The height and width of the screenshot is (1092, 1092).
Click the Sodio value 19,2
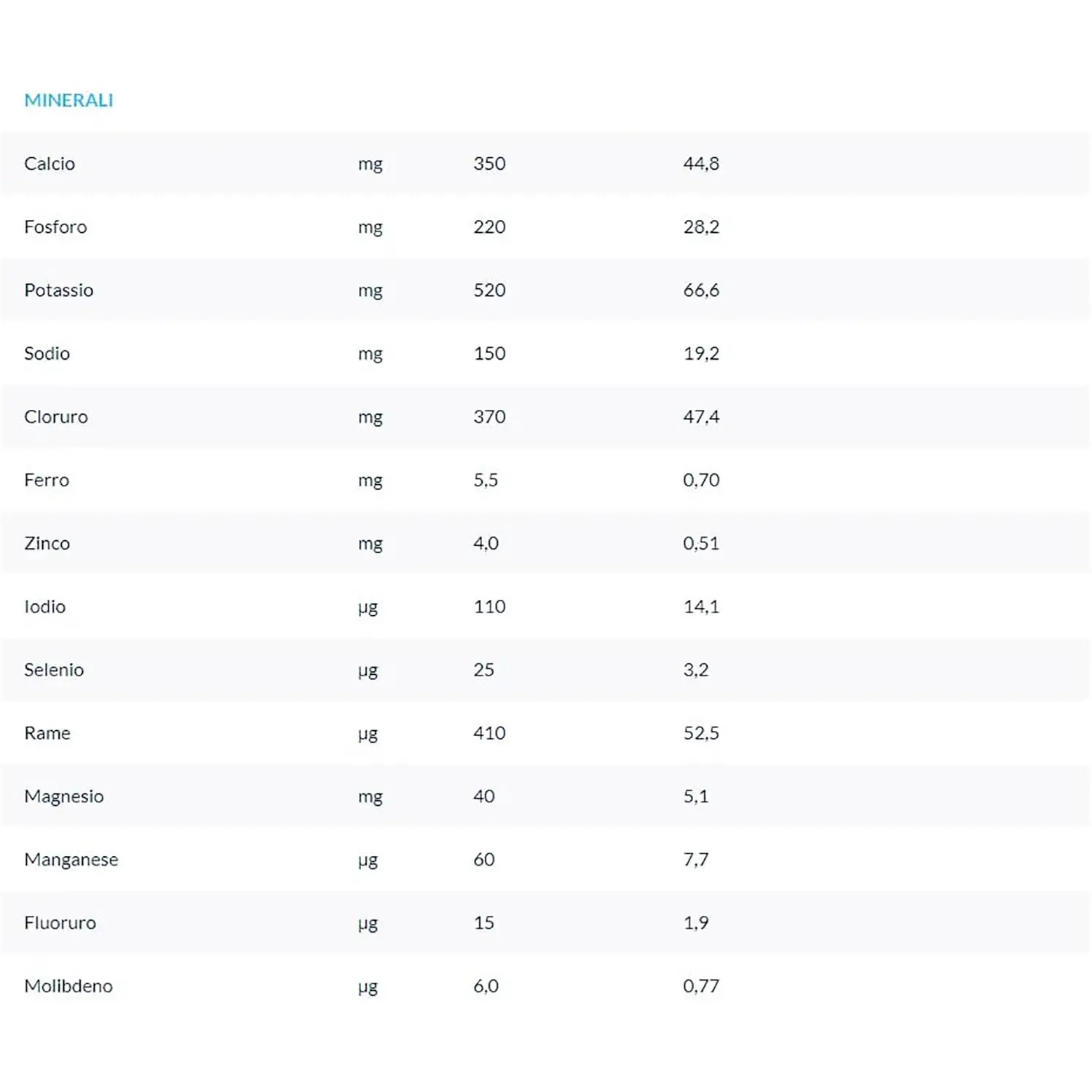pyautogui.click(x=700, y=354)
